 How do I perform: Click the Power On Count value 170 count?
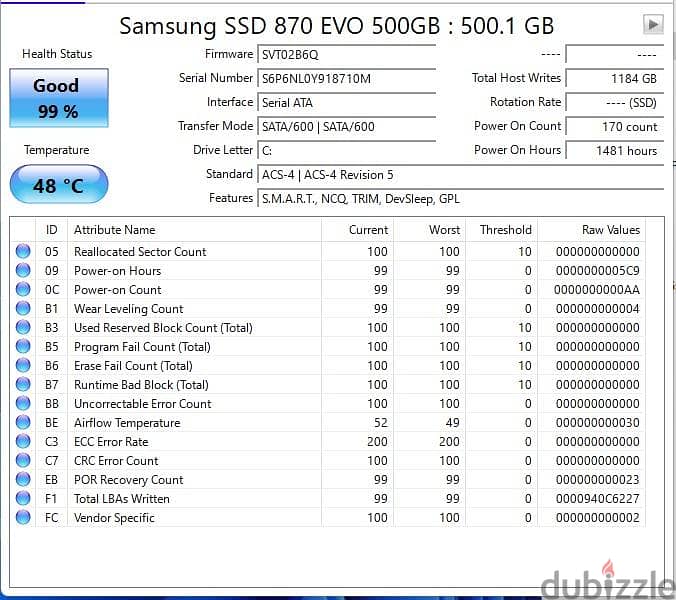(x=614, y=127)
